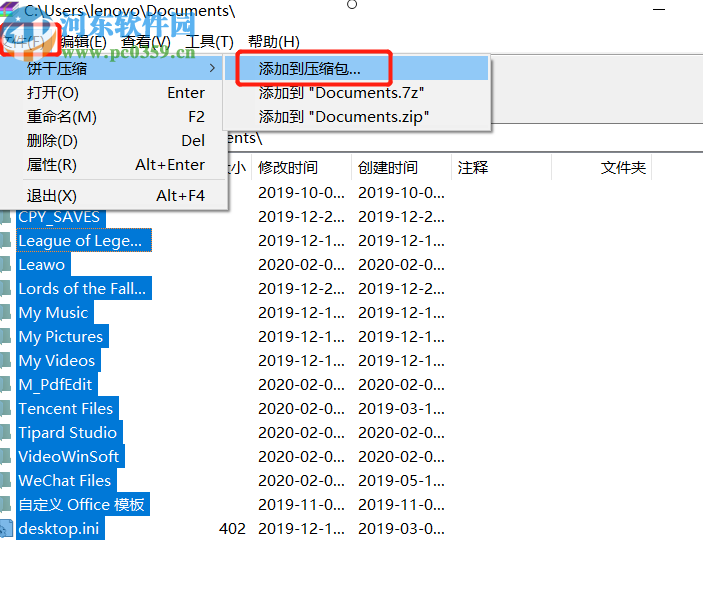The height and width of the screenshot is (594, 703).
Task: Click 自定义 Office 模板 modified date 2019-11-0...
Action: (301, 505)
